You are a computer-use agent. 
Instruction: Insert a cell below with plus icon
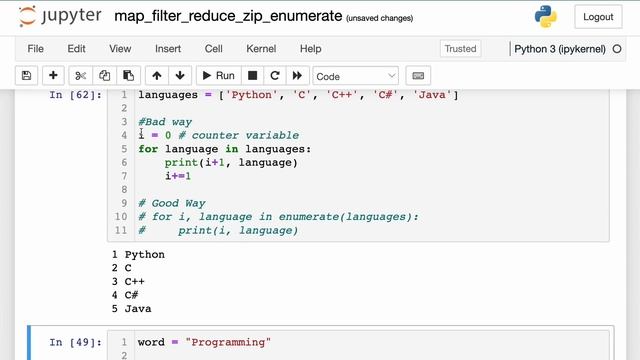coord(53,76)
